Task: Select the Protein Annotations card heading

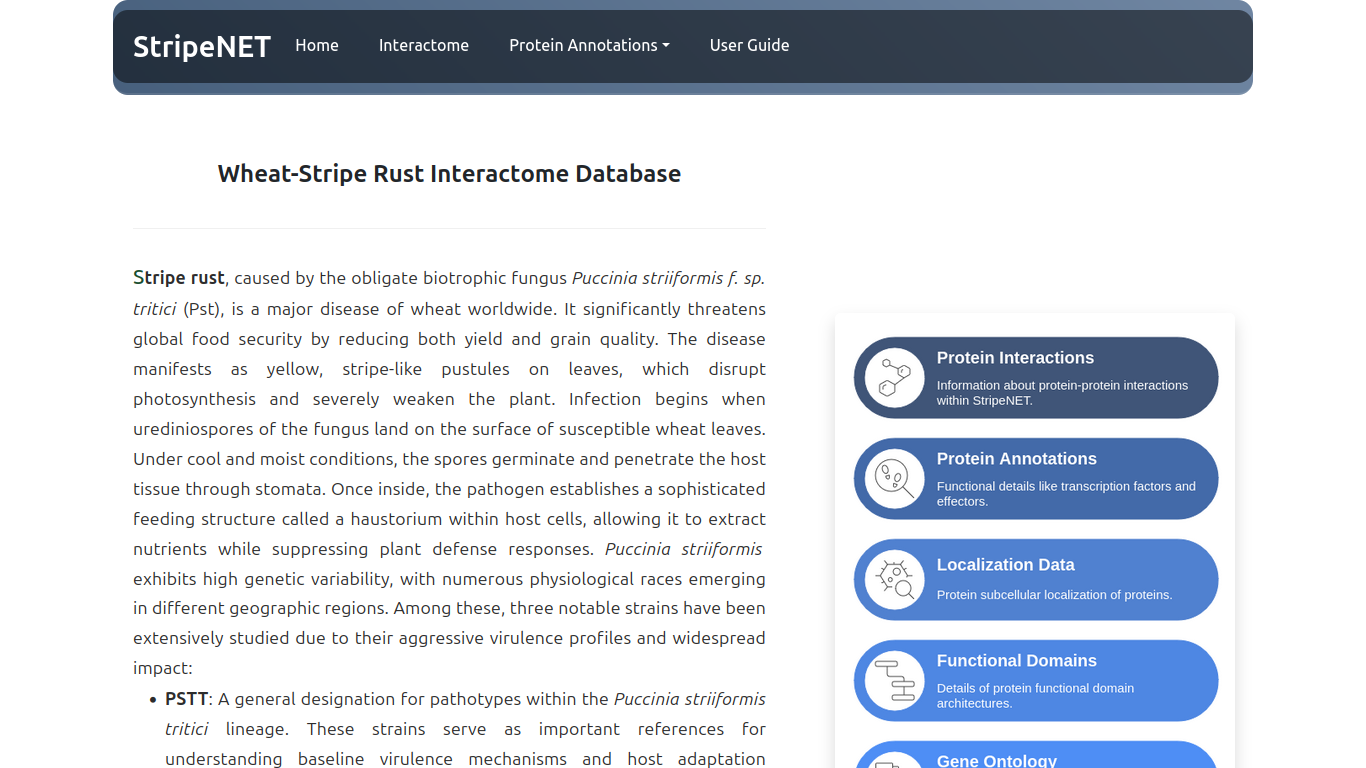Action: [x=1016, y=459]
